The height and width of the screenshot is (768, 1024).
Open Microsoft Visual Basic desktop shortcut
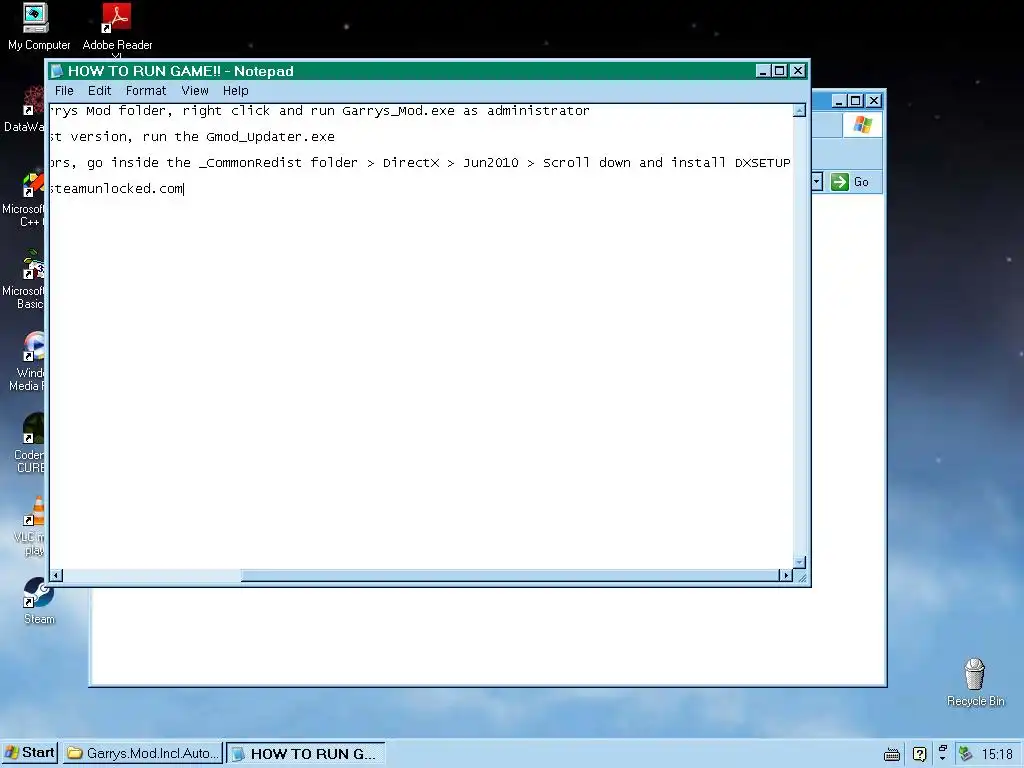[x=24, y=280]
